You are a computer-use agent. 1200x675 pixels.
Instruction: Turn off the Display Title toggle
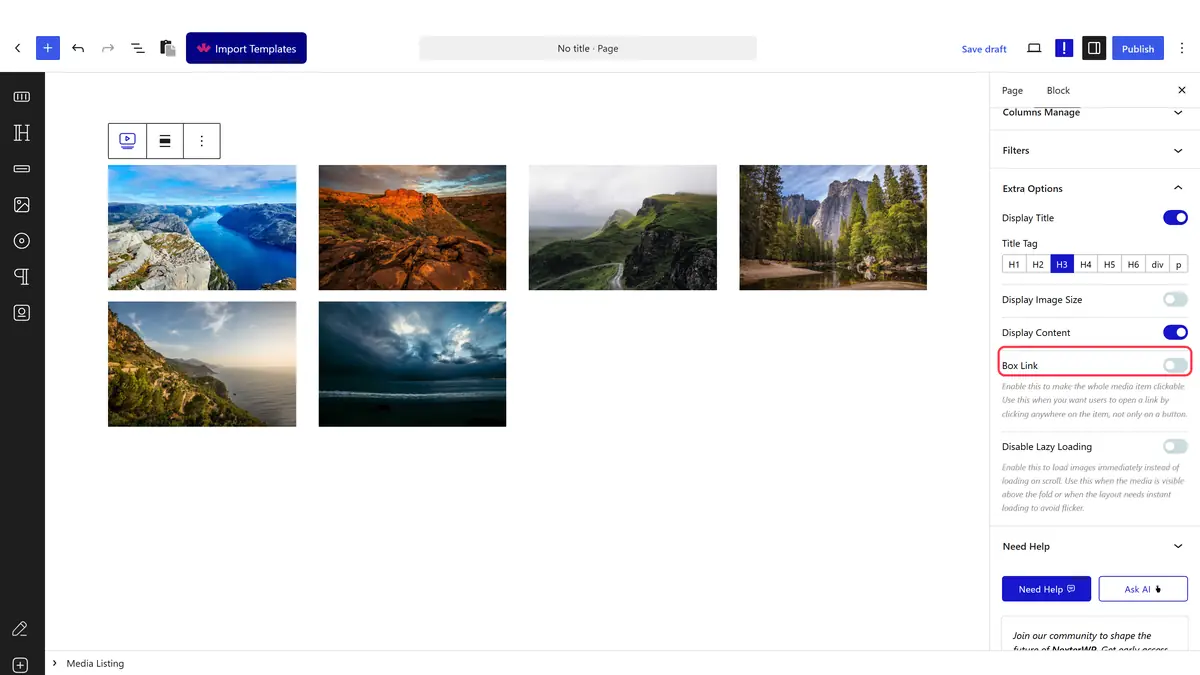pos(1175,218)
